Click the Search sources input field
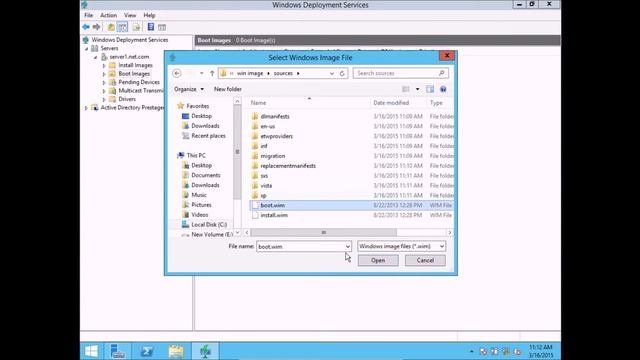The image size is (640, 360). coord(395,73)
